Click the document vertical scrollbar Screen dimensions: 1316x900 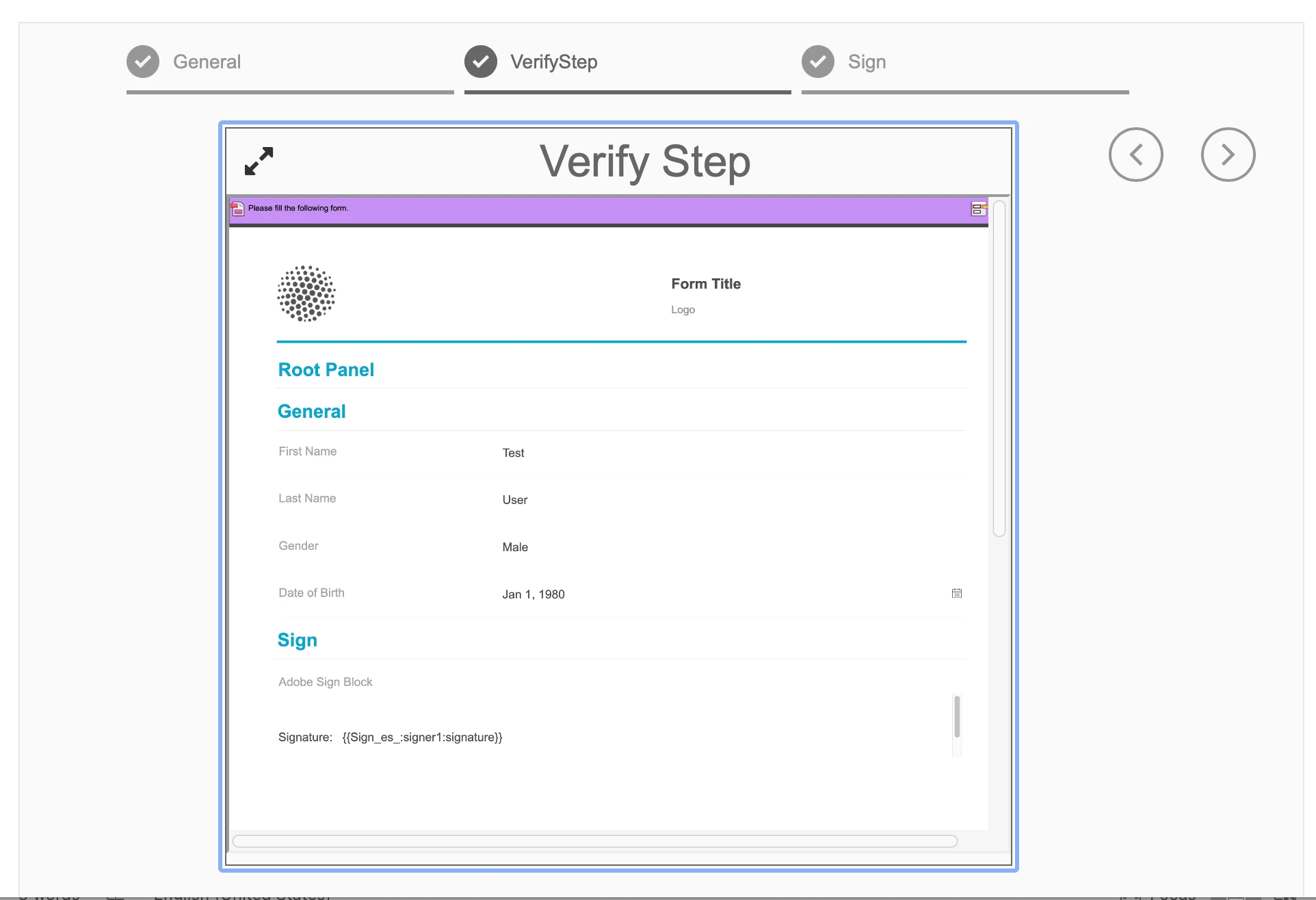999,369
